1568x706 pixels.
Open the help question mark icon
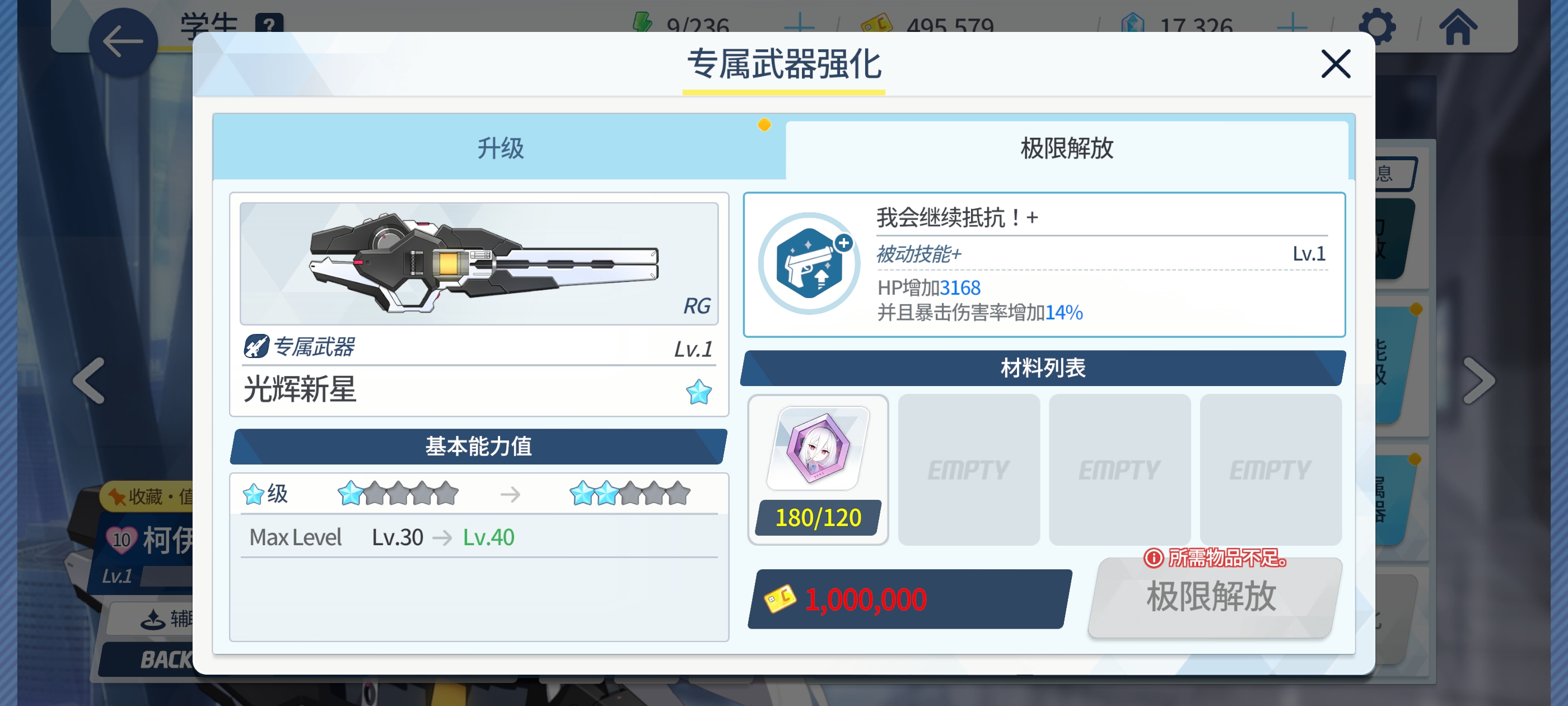tap(270, 24)
